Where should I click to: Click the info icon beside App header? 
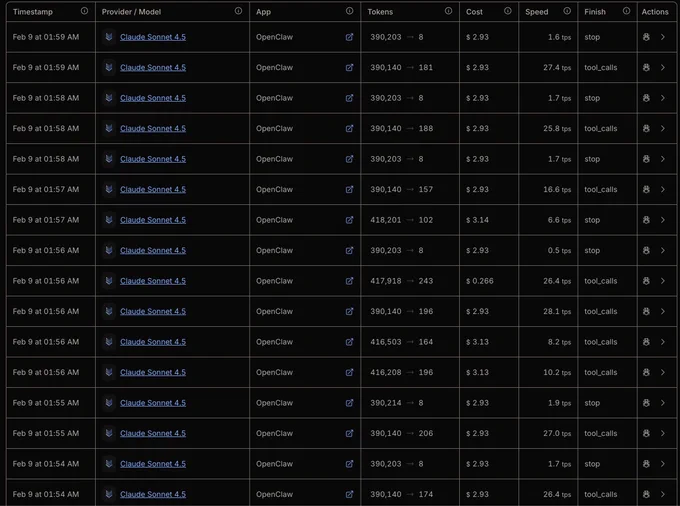[350, 11]
